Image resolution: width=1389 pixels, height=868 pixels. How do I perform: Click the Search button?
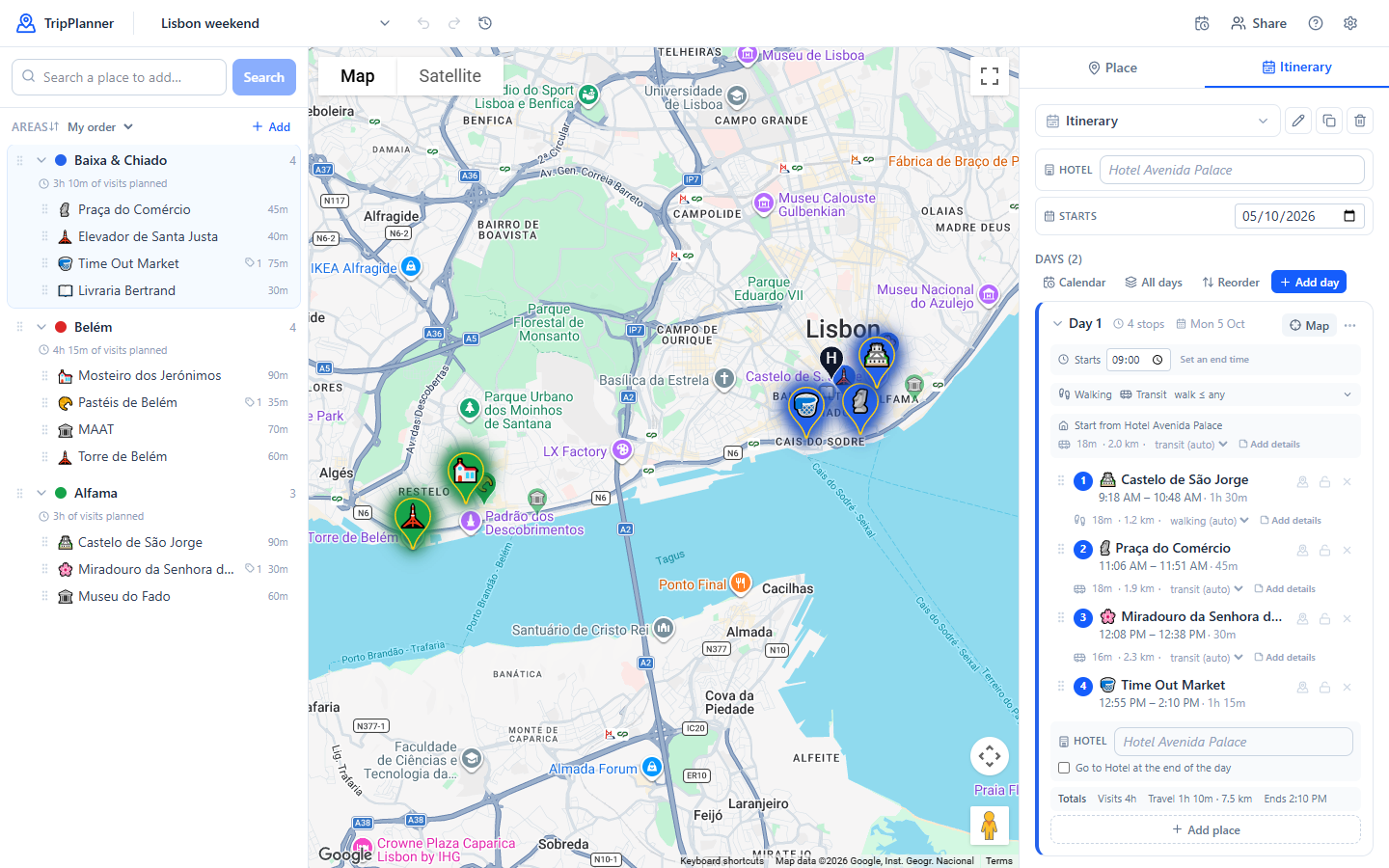263,77
